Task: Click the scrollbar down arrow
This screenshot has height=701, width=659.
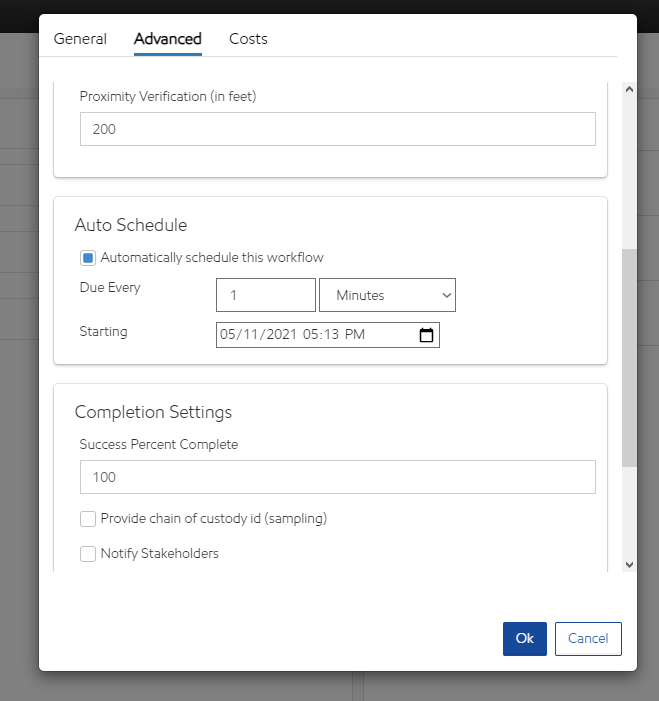Action: [629, 564]
